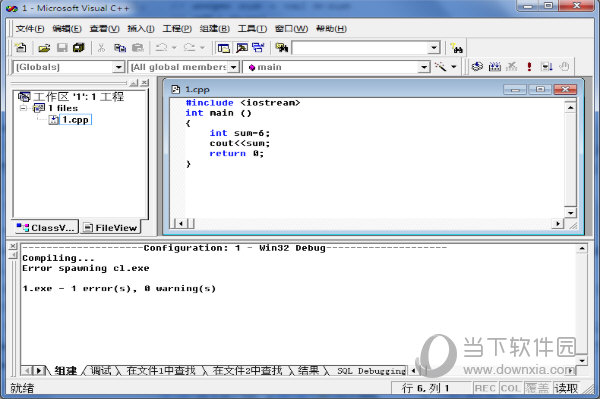Click the Search binoculars icon
Viewport: 600px width, 399px height.
coord(456,48)
